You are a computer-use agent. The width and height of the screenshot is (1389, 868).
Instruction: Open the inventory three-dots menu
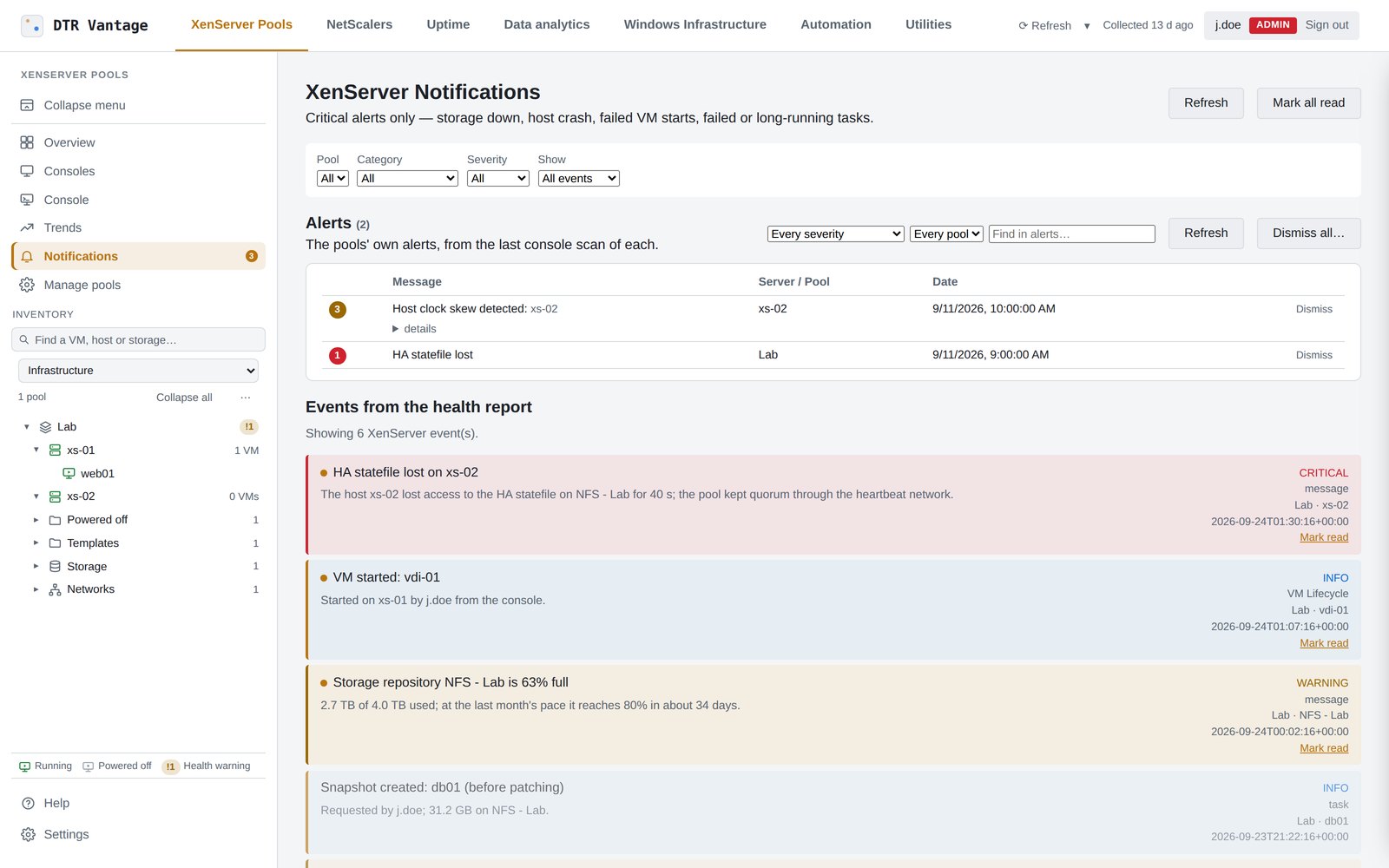coord(246,398)
